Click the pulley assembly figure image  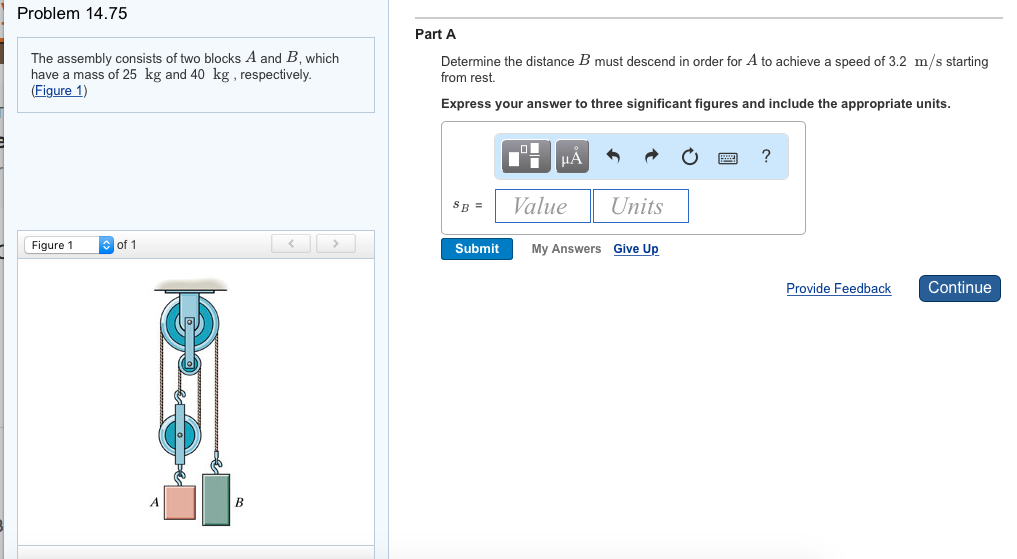[x=195, y=402]
